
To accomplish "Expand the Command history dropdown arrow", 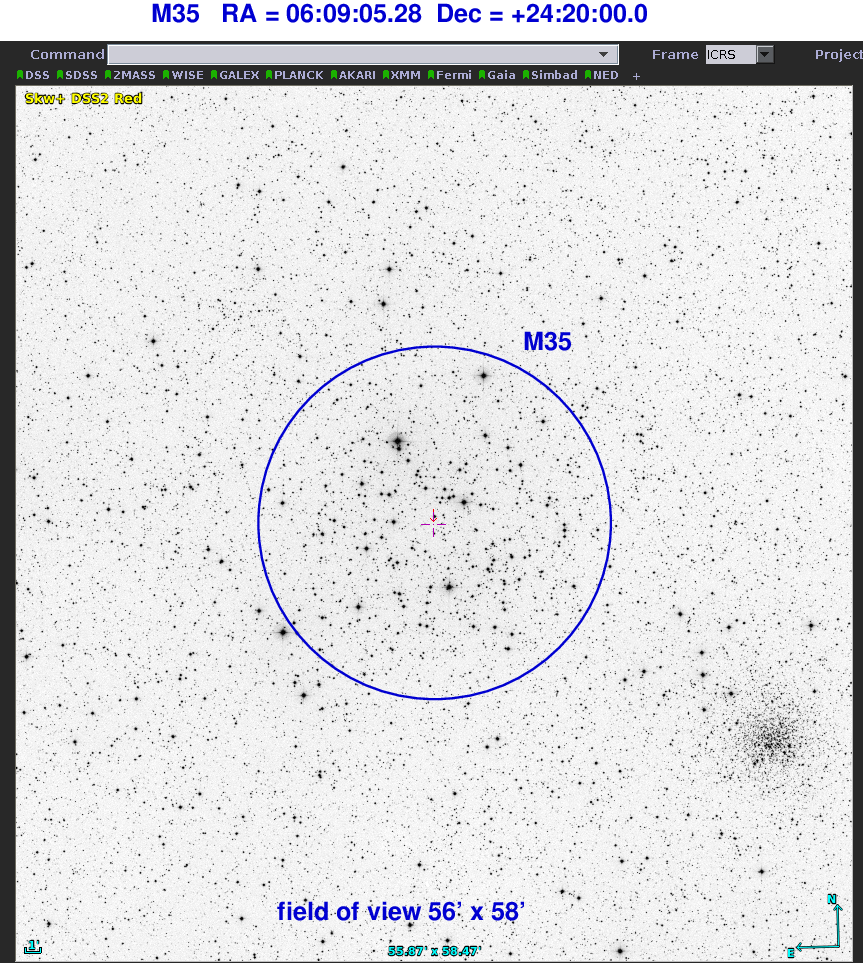I will (602, 55).
